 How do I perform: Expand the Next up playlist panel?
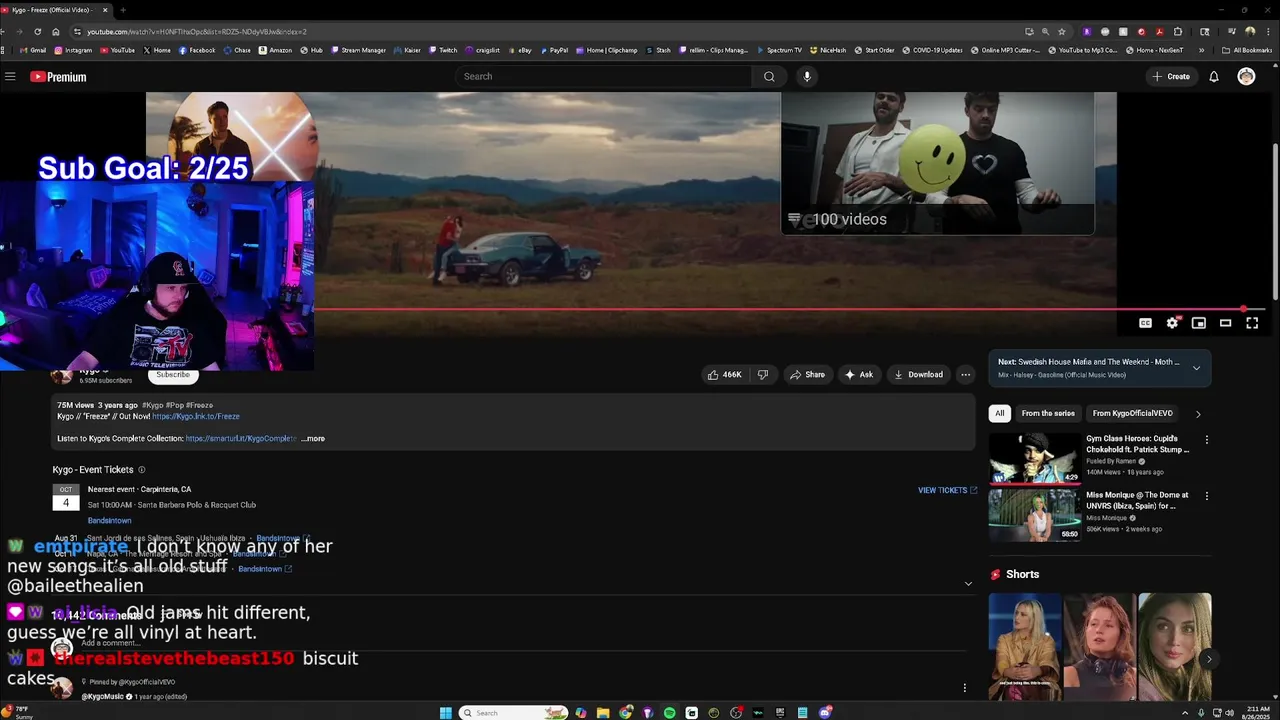(x=1196, y=368)
